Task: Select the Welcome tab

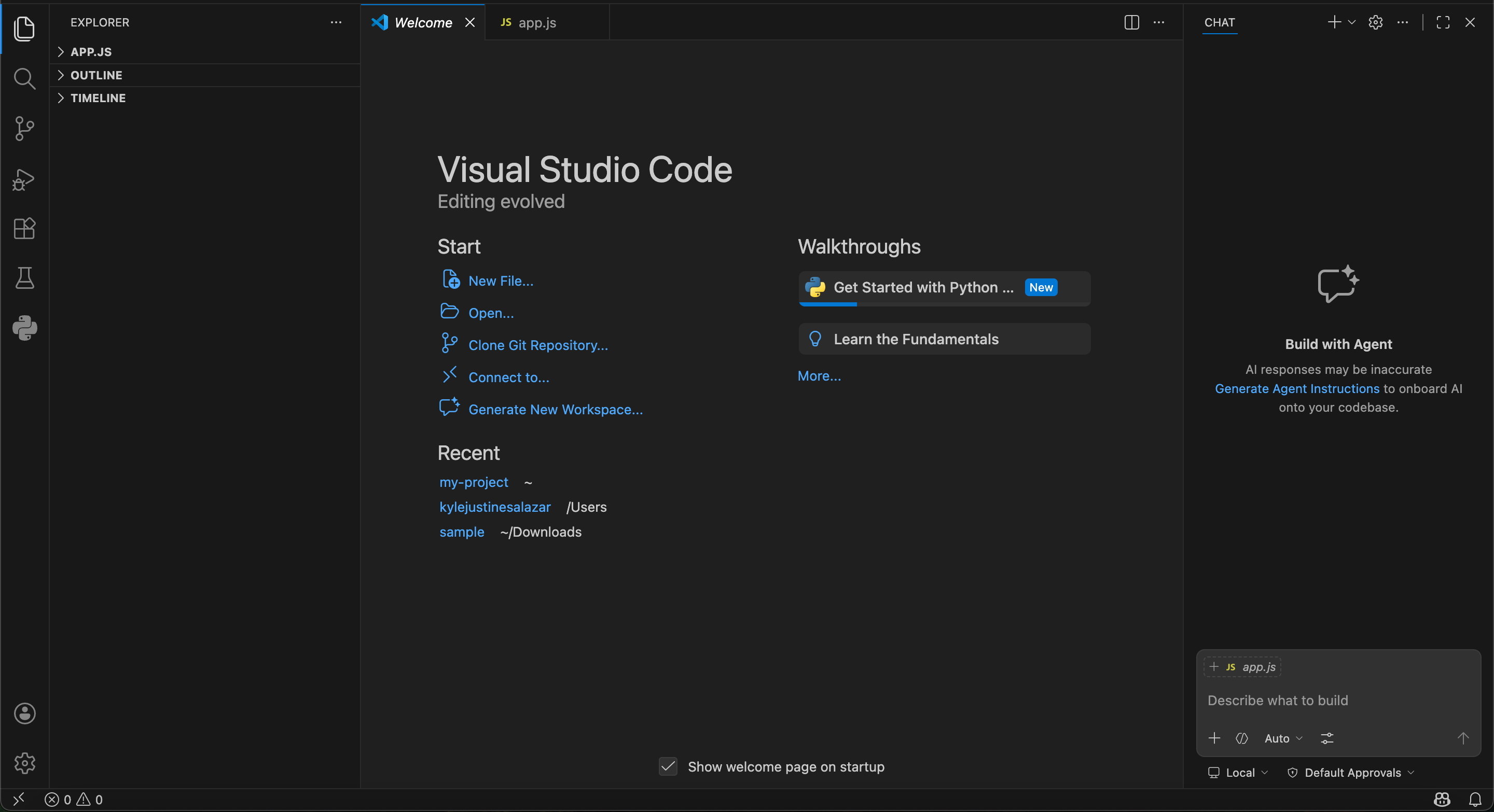Action: click(x=422, y=23)
